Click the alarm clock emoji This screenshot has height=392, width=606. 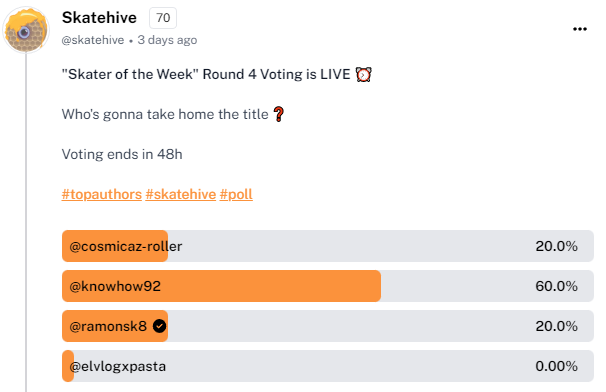pyautogui.click(x=363, y=74)
